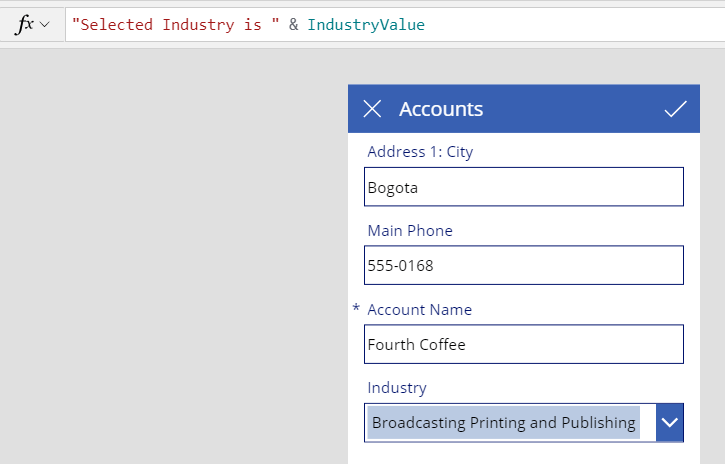Click the required asterisk beside Account Name

click(x=356, y=308)
